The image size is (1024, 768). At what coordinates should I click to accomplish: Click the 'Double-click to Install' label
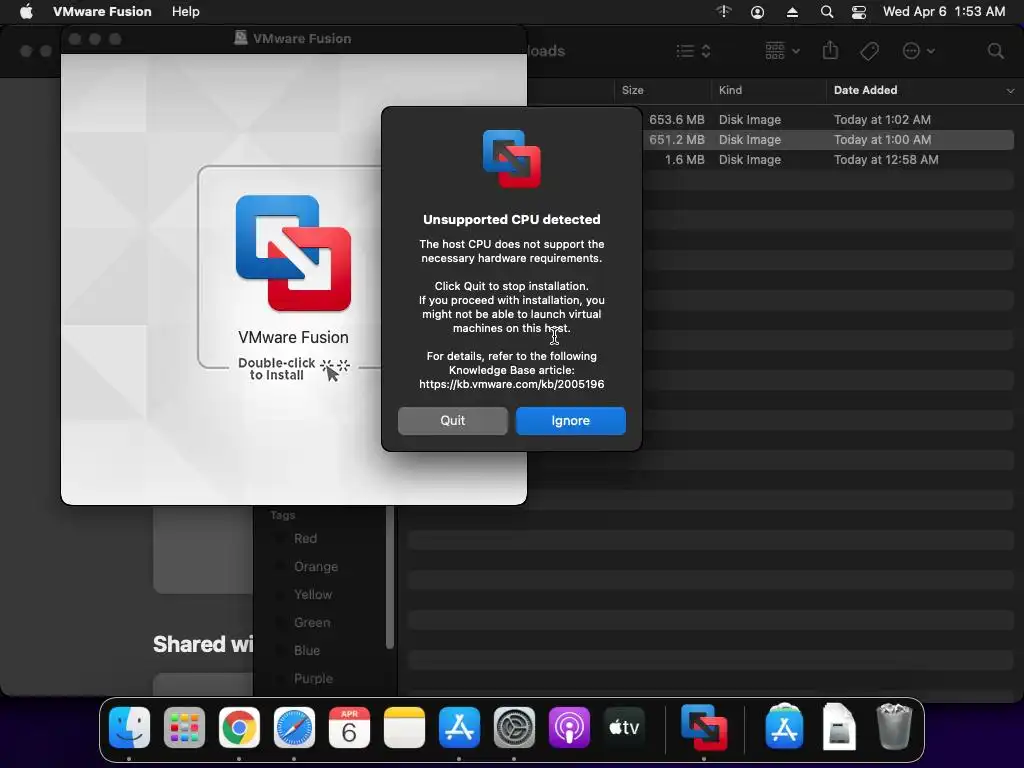coord(277,369)
